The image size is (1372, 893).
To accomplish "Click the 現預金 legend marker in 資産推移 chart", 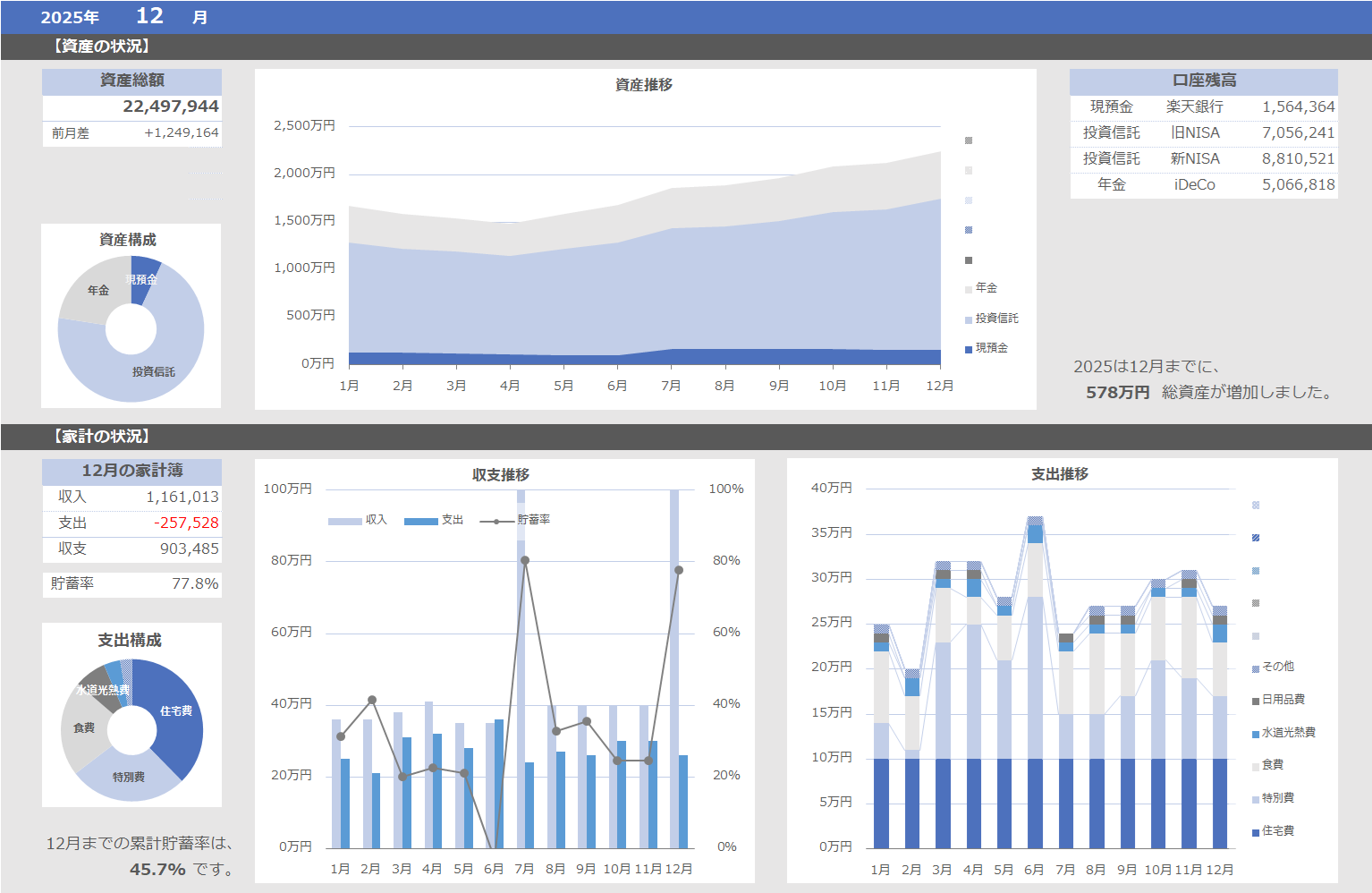I will tap(969, 349).
